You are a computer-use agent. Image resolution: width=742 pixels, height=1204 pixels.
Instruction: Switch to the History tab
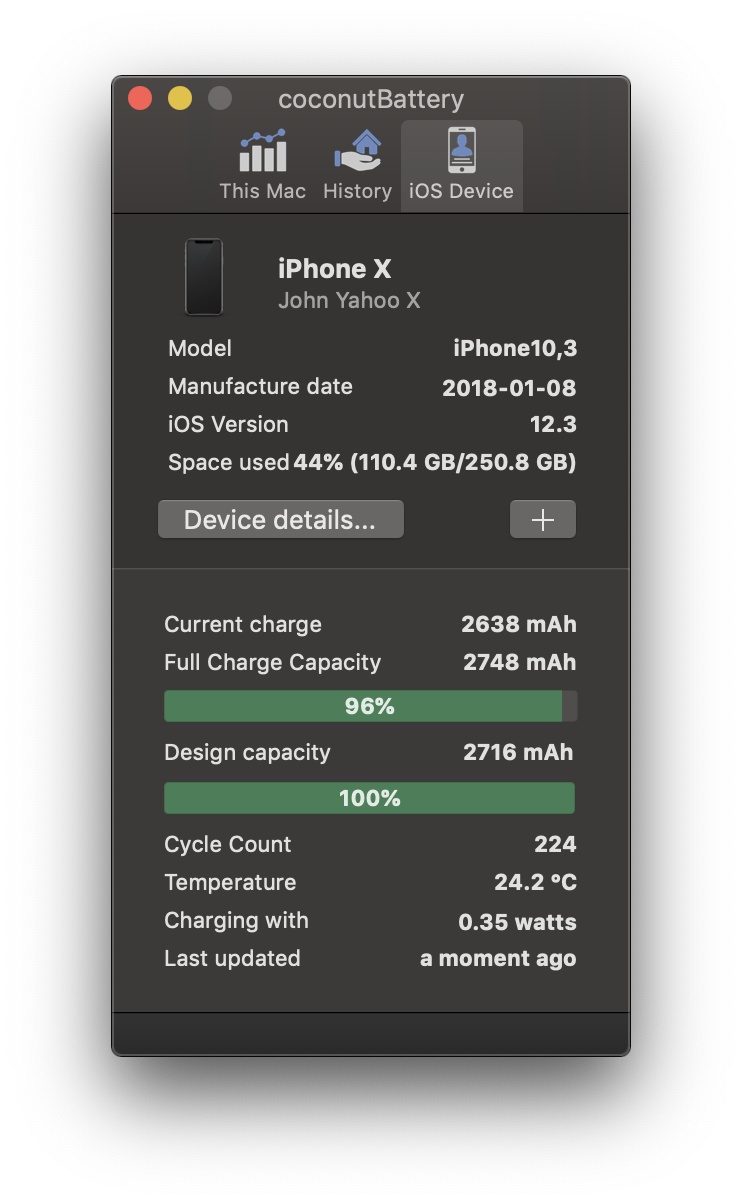click(357, 165)
